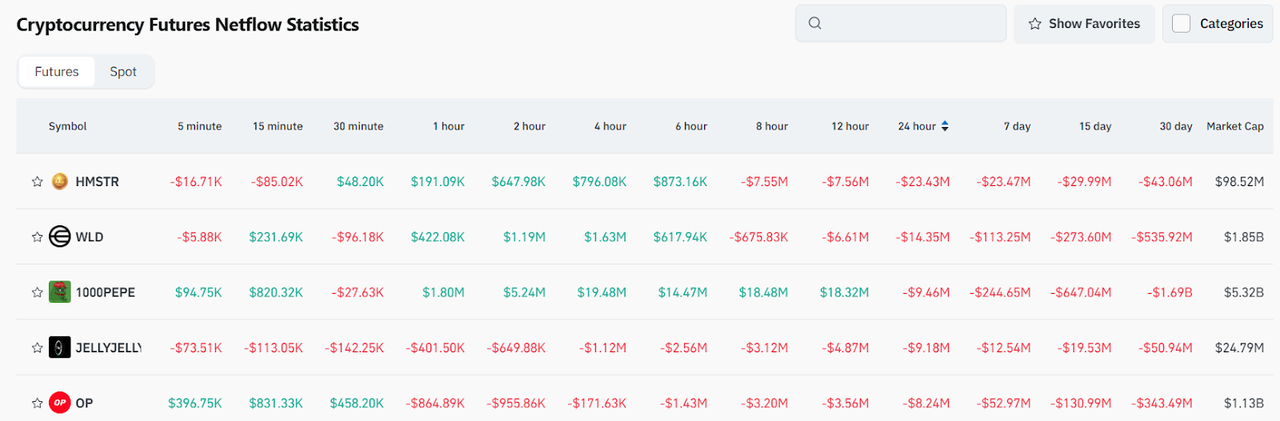The width and height of the screenshot is (1280, 421).
Task: Switch to the Spot tab
Action: tap(123, 72)
